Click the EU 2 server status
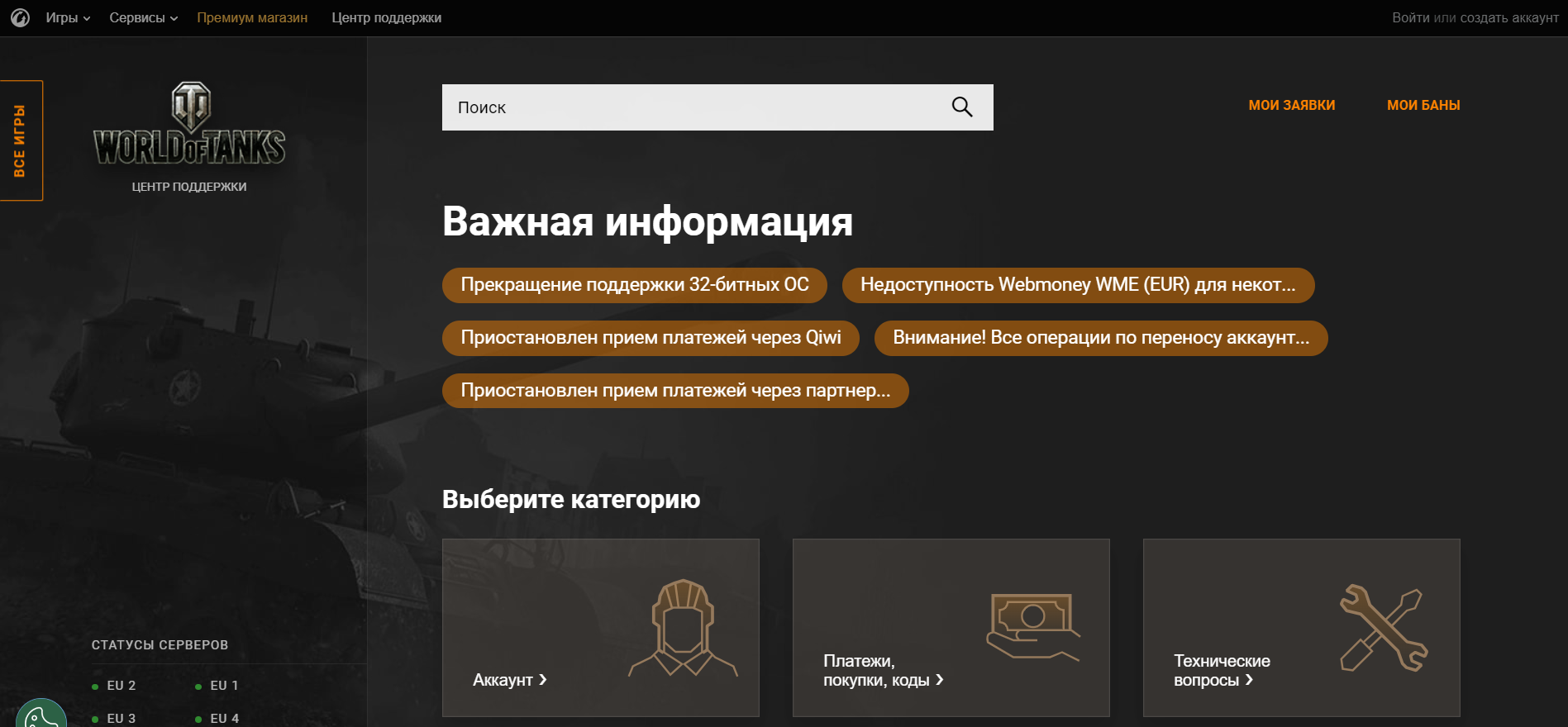Screen dimensions: 1568x727 point(115,686)
